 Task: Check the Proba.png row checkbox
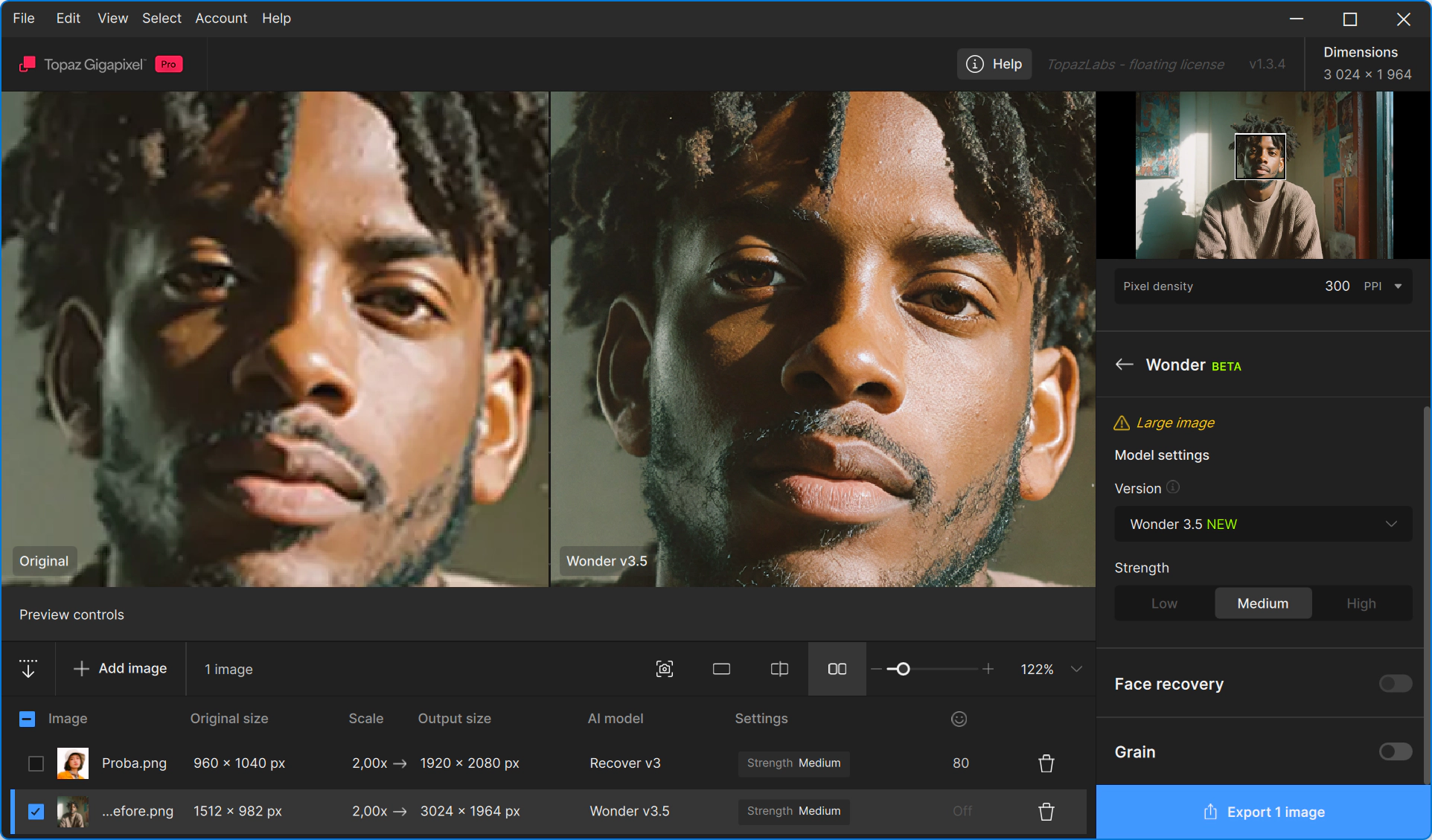click(36, 763)
